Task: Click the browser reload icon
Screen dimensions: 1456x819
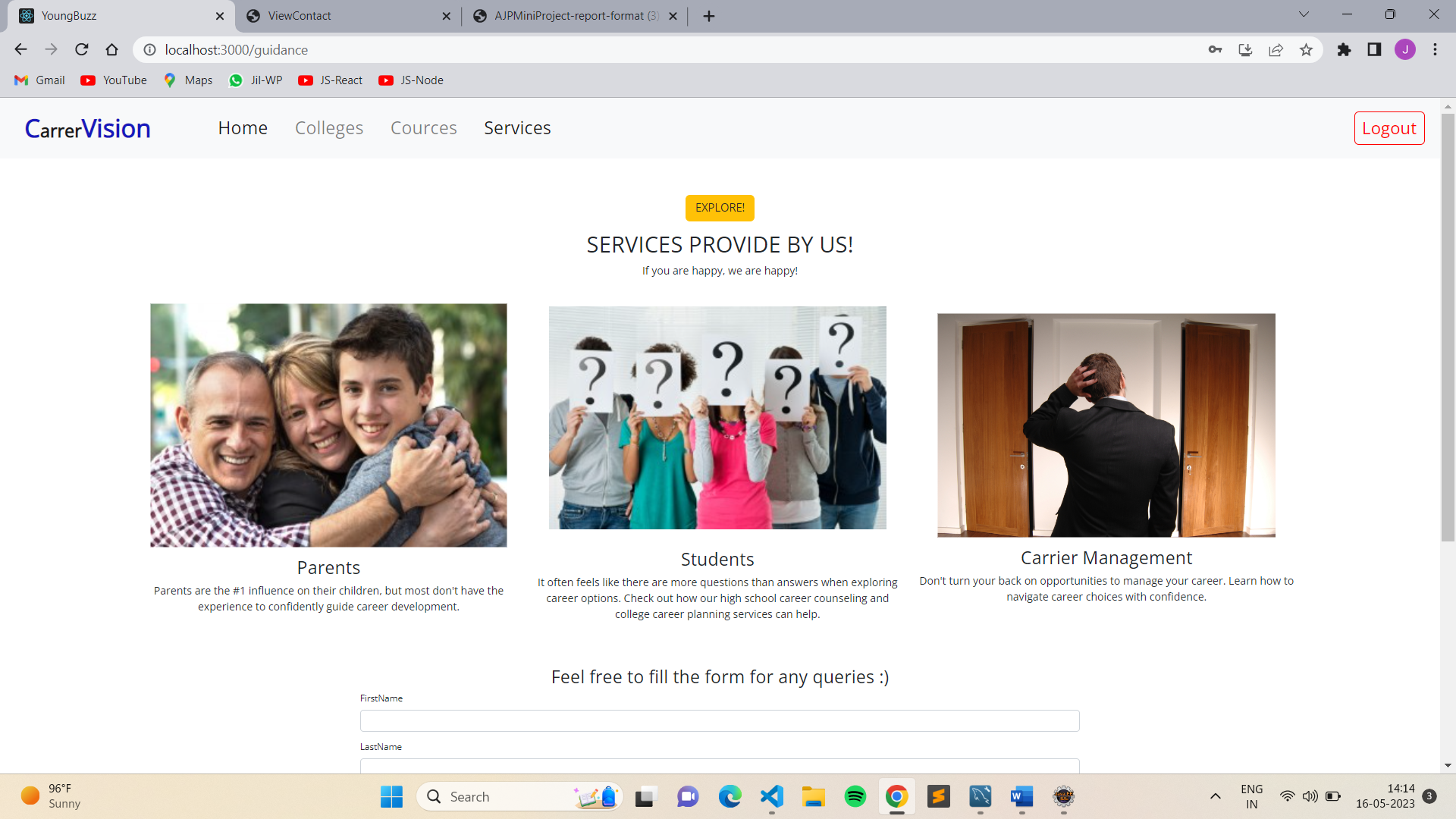Action: click(82, 50)
